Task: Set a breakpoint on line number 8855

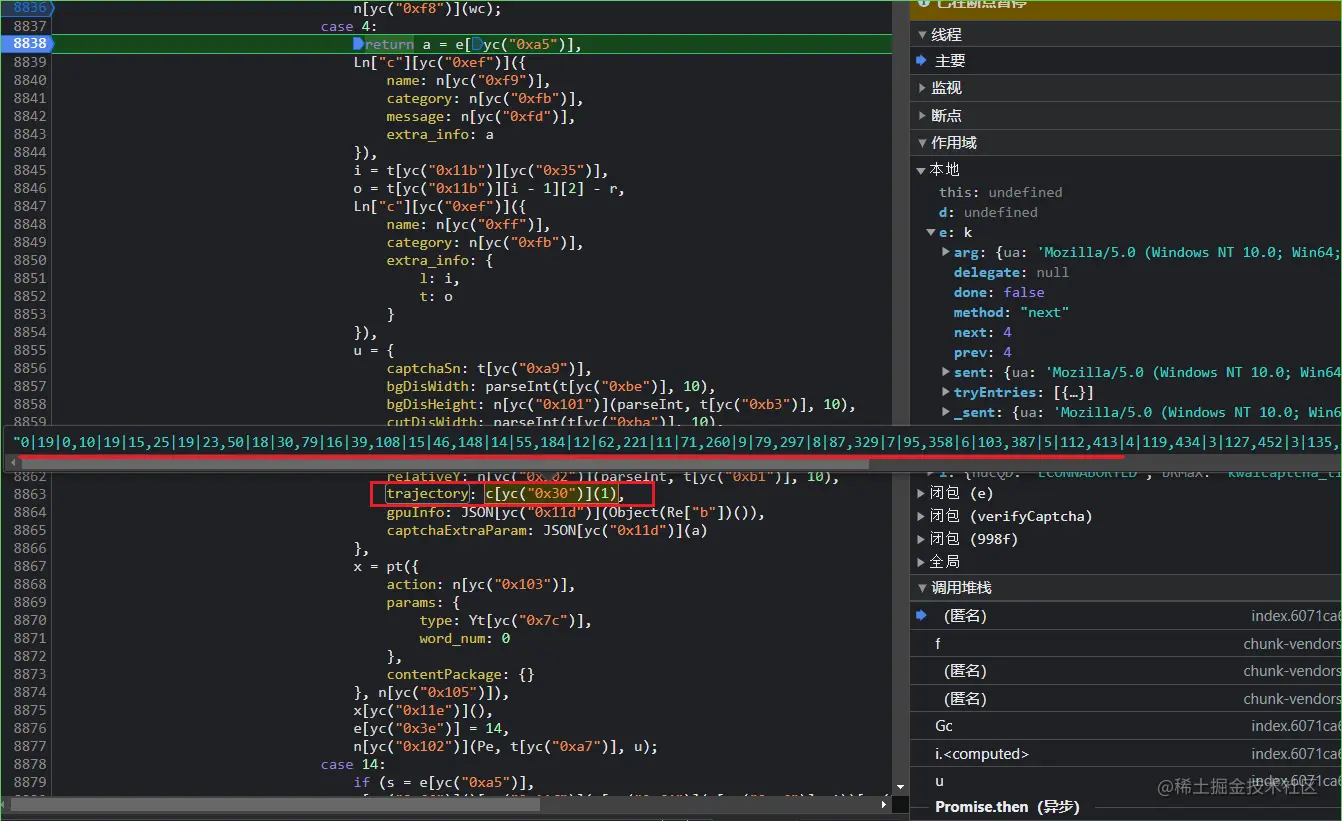Action: click(29, 350)
